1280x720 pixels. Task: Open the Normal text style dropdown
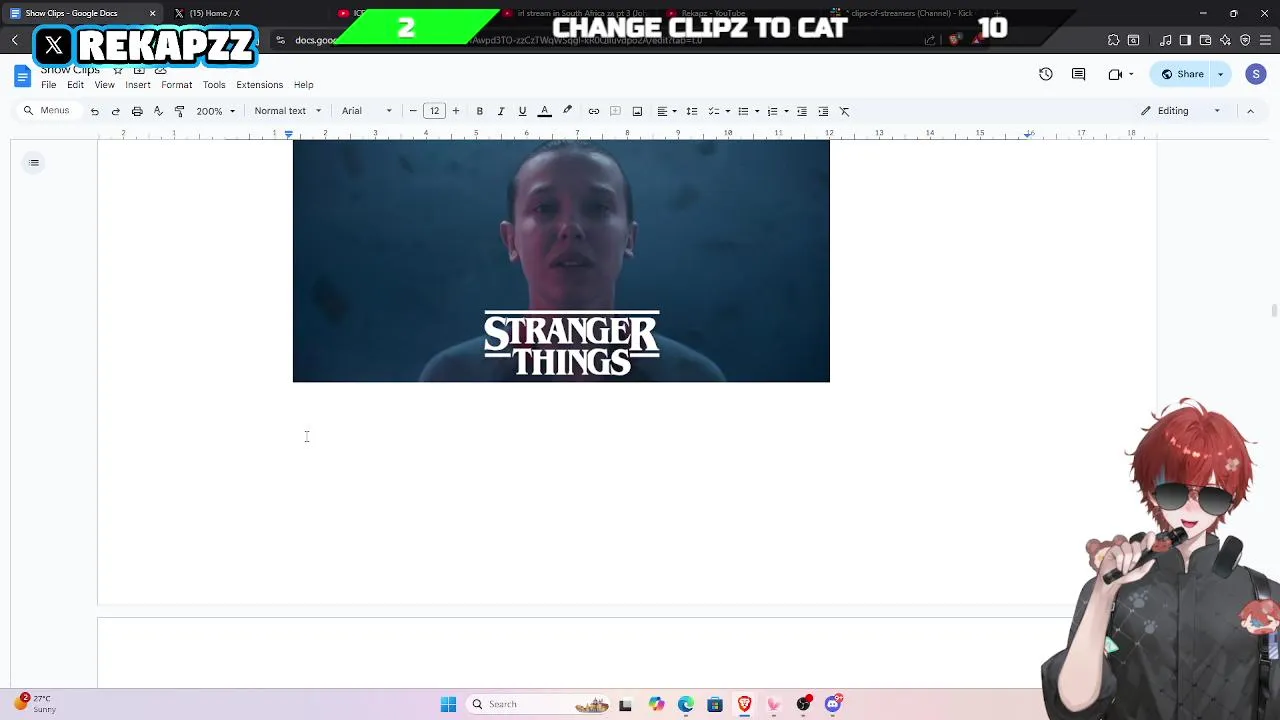click(288, 111)
